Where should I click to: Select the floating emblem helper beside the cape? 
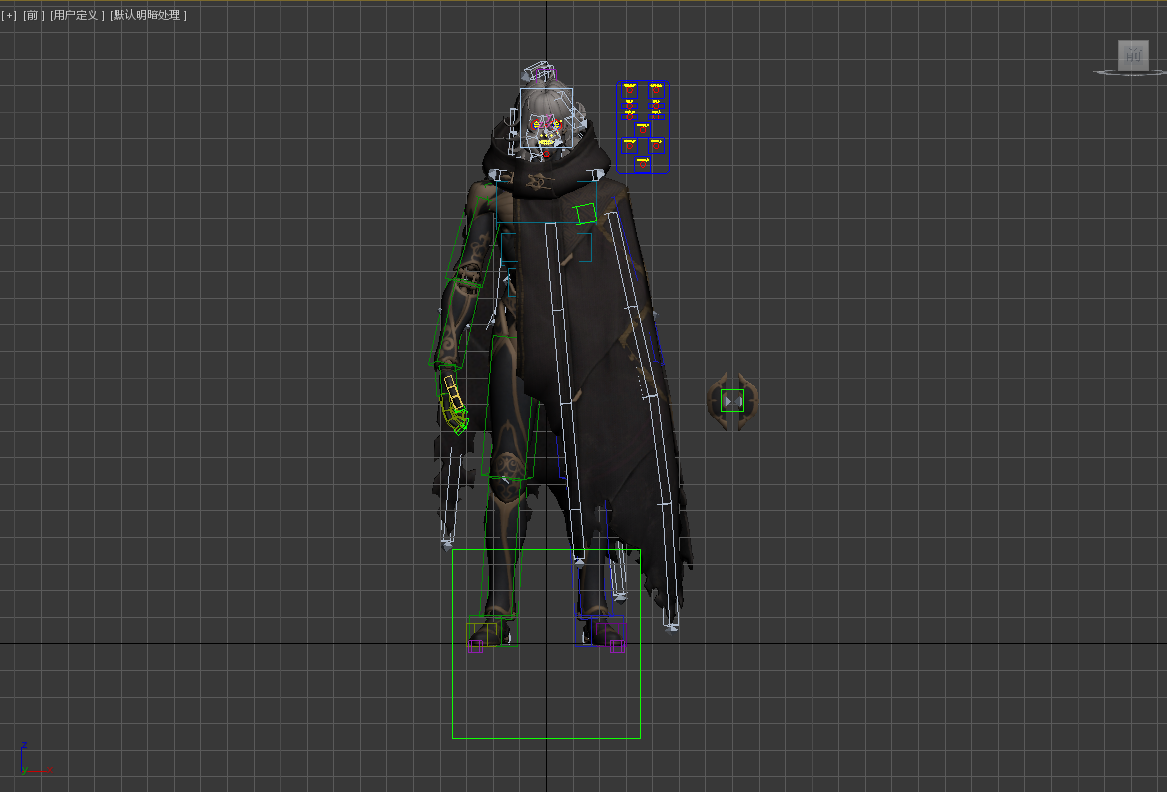(733, 400)
